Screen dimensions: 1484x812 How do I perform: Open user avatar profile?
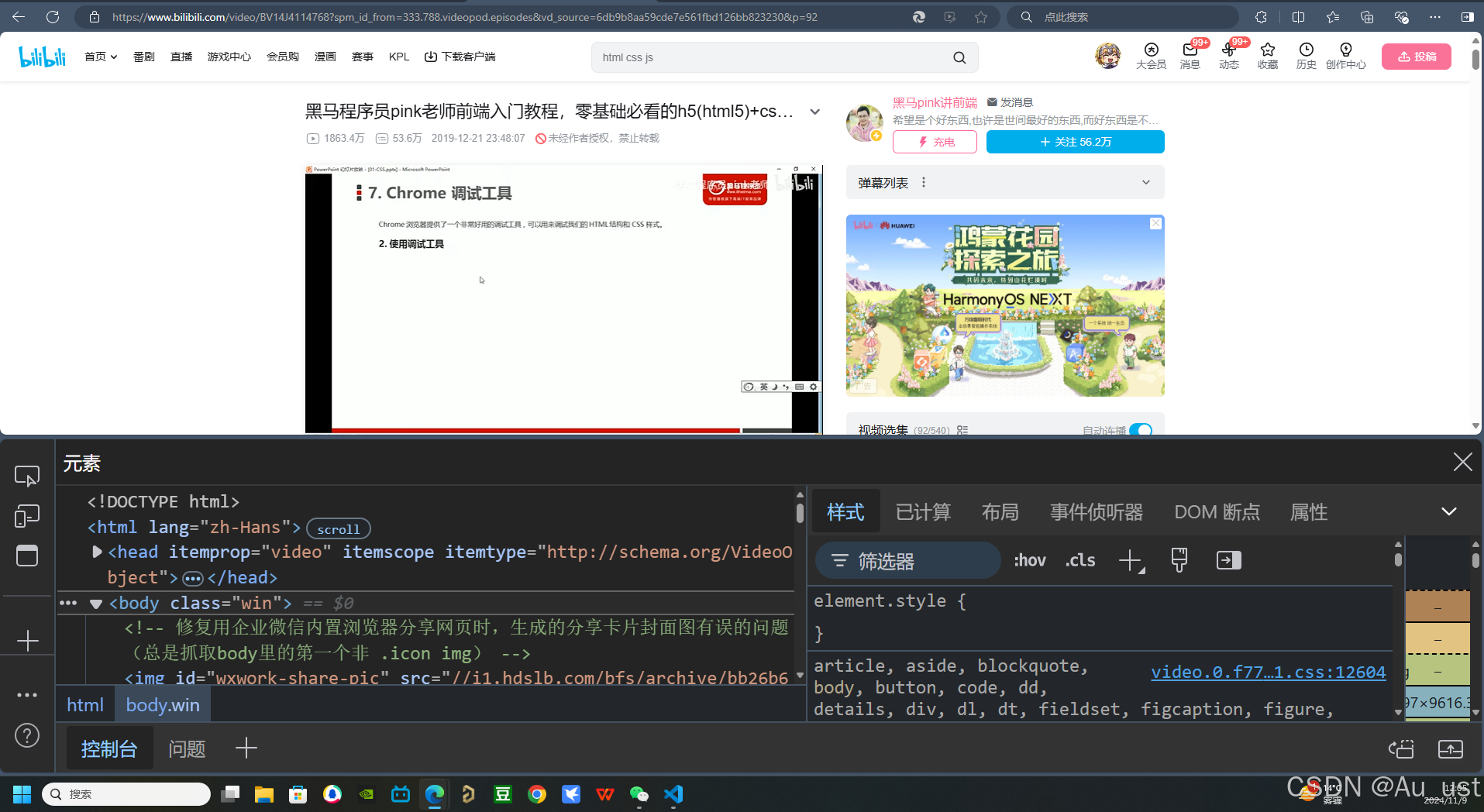click(1108, 56)
